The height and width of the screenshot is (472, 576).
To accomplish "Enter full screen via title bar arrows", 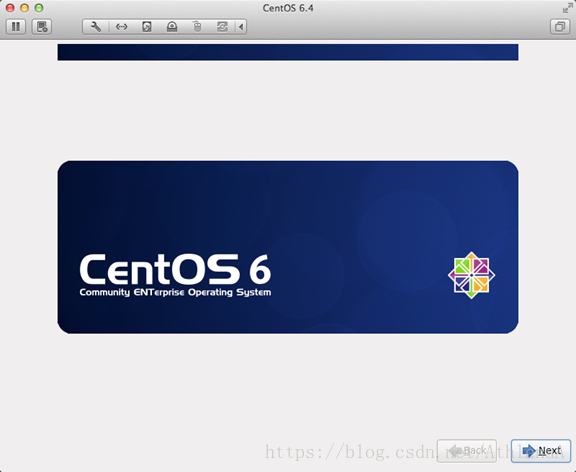I will click(x=567, y=8).
